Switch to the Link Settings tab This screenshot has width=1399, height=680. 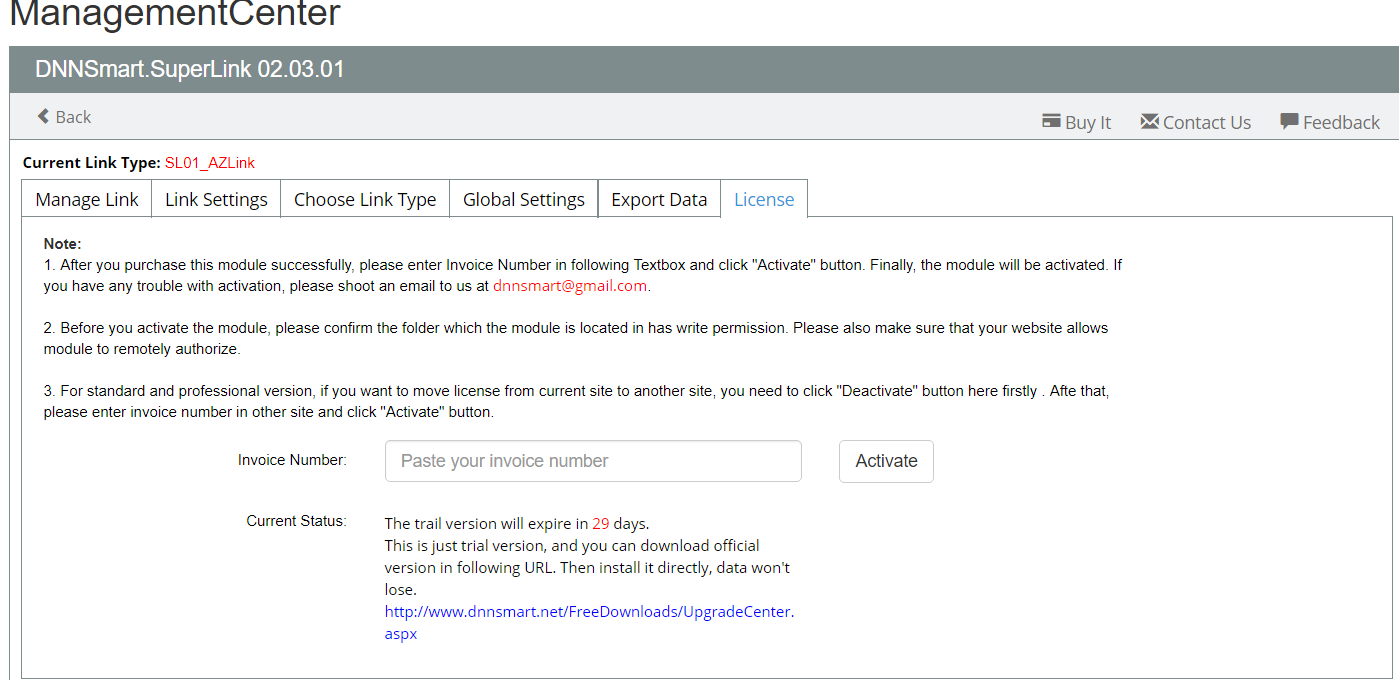(x=216, y=199)
